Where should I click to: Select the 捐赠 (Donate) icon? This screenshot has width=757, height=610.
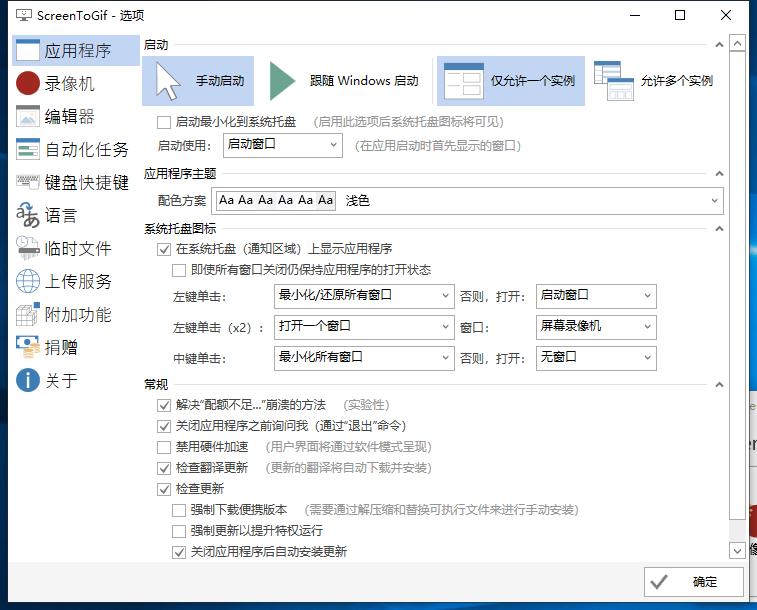pyautogui.click(x=28, y=348)
